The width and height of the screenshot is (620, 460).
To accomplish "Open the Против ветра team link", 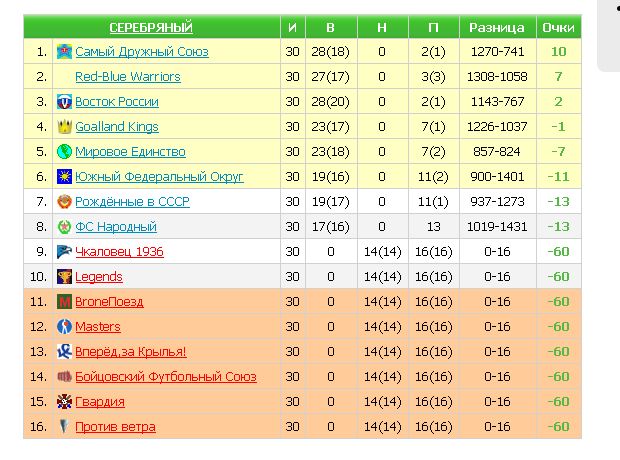I will (x=115, y=427).
